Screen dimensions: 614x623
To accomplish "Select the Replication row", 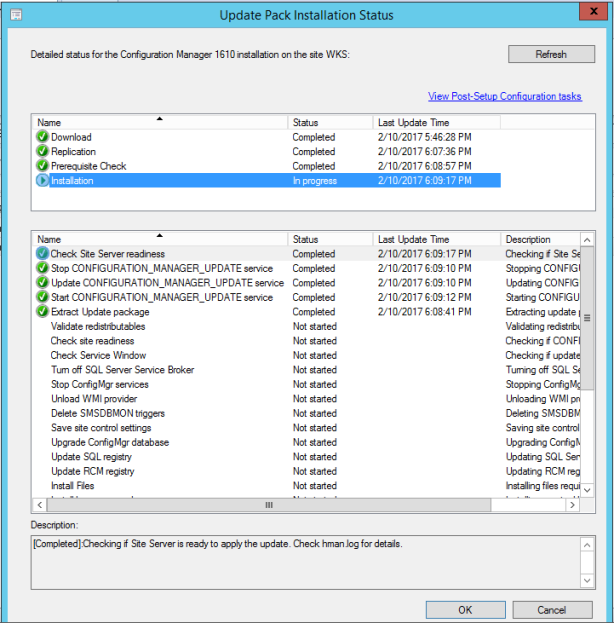I will click(268, 151).
